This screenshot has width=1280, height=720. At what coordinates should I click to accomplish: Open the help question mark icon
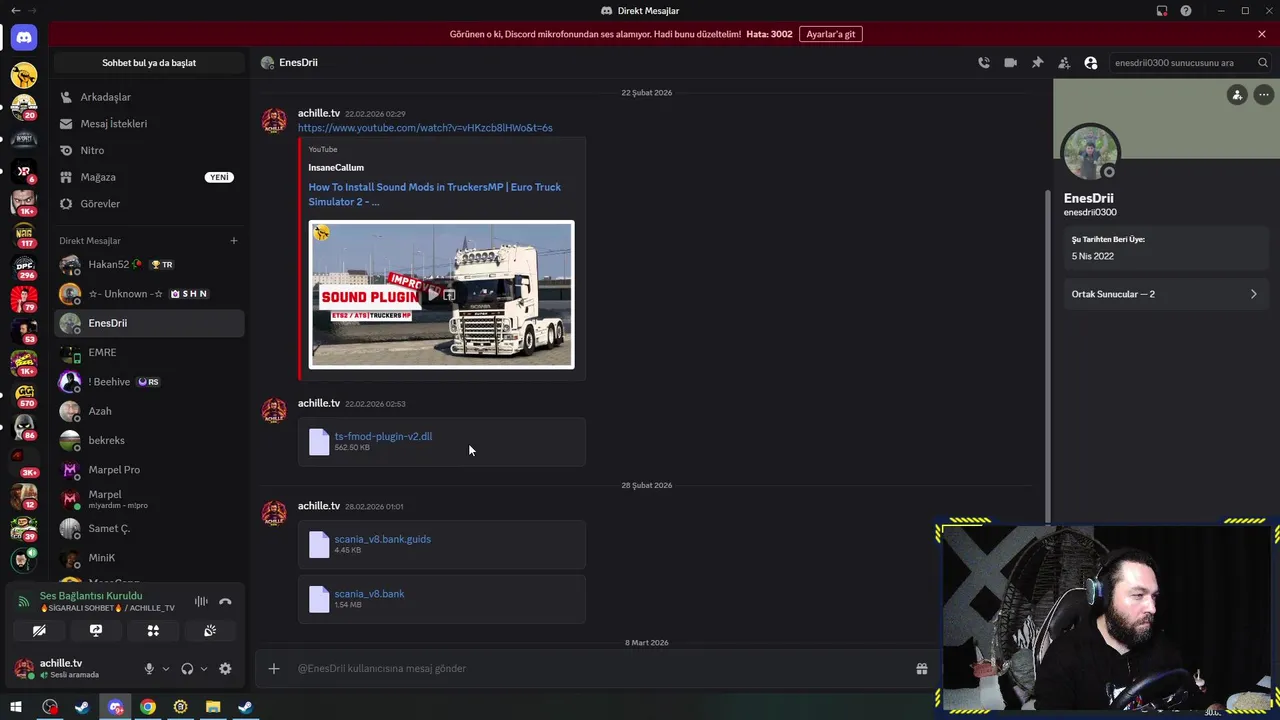click(1186, 11)
